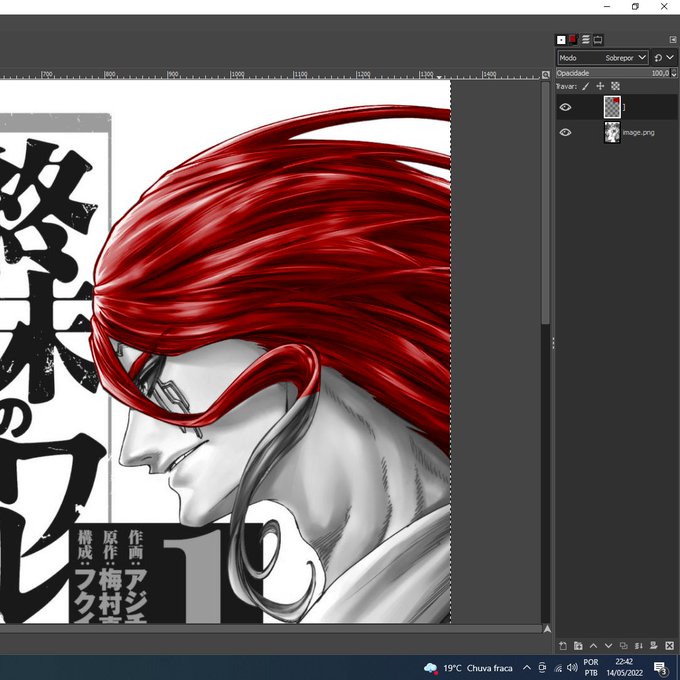Duplicate the selected layer
680x680 pixels.
pos(624,646)
